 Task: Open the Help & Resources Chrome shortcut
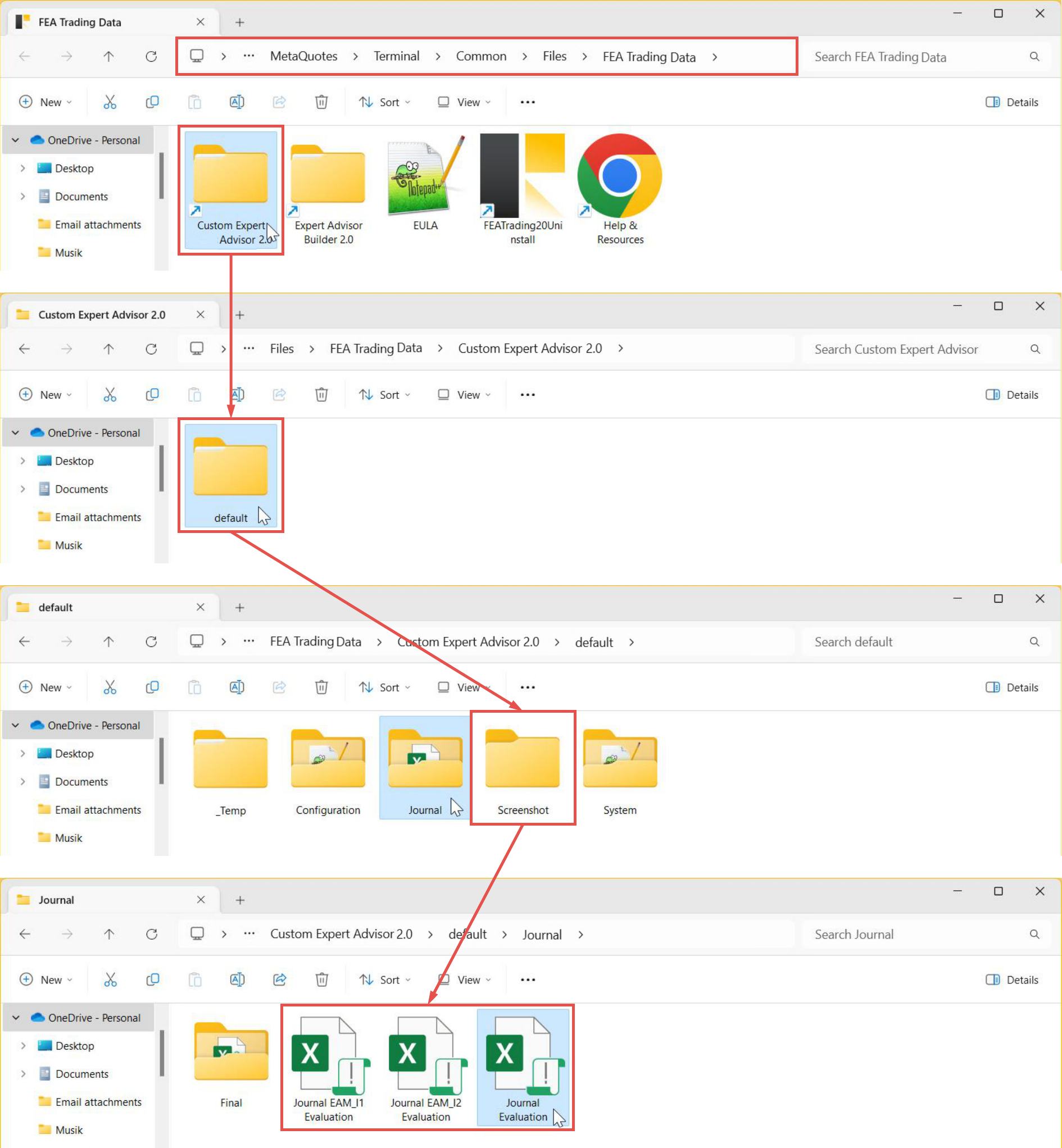(x=620, y=190)
